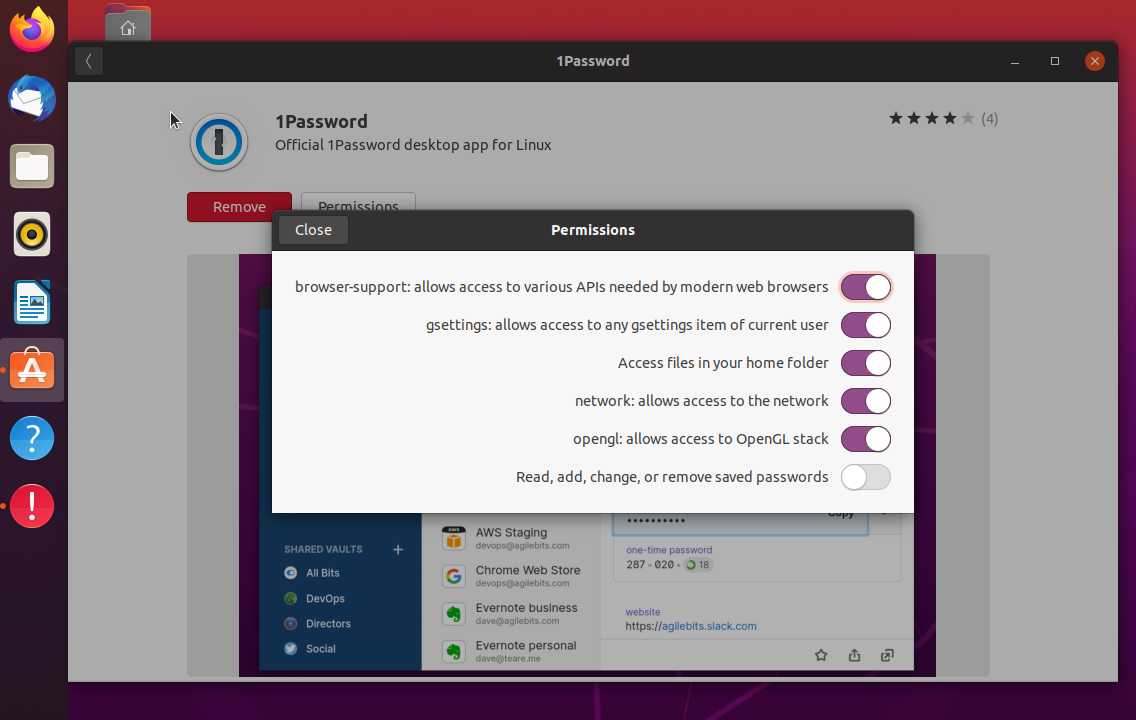Click the 1Password app title heading

pos(321,121)
